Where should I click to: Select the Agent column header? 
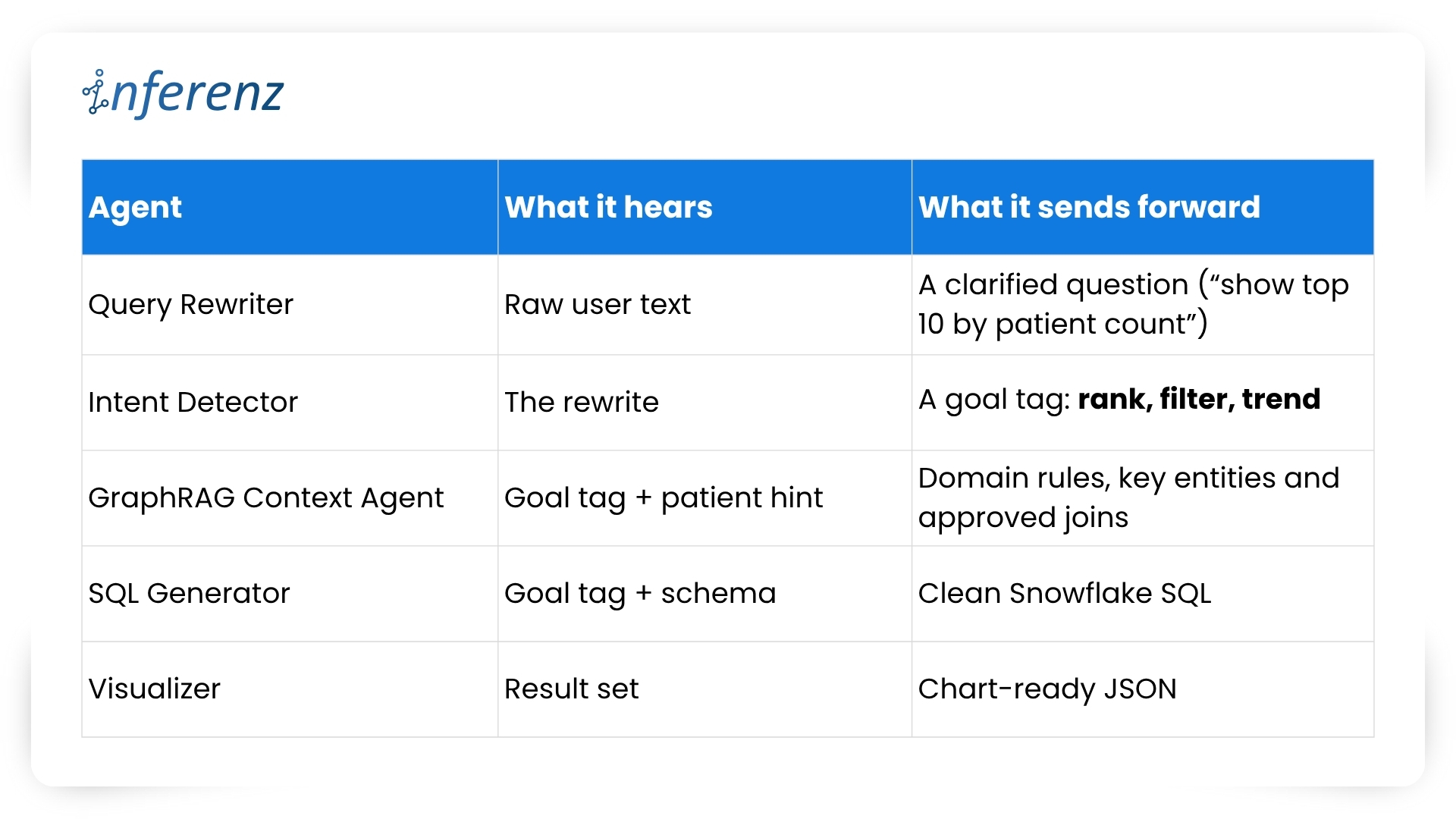tap(290, 207)
